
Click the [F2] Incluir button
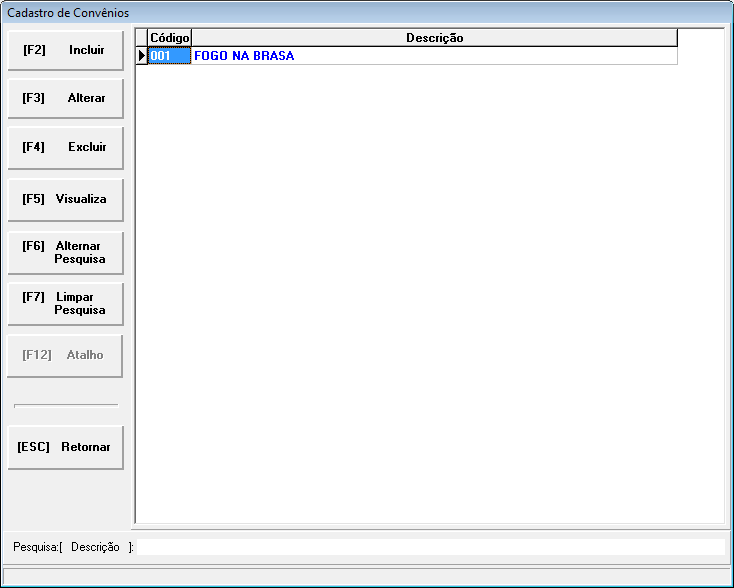[x=65, y=50]
